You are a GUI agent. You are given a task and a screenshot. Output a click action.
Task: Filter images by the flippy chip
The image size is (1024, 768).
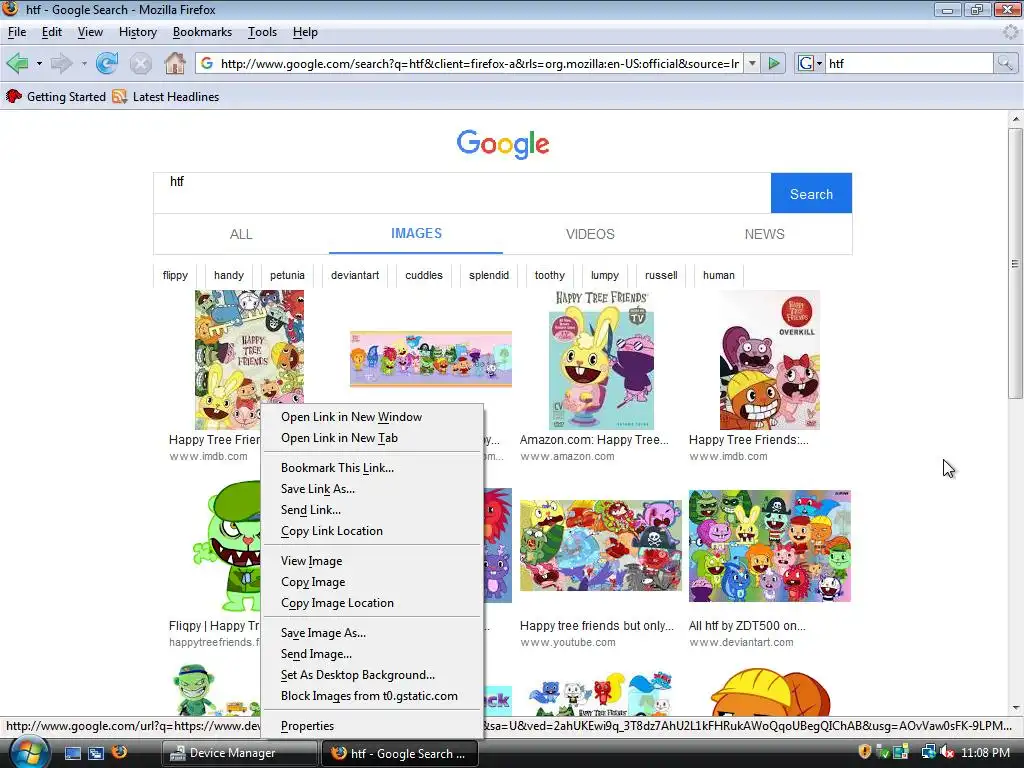click(175, 275)
